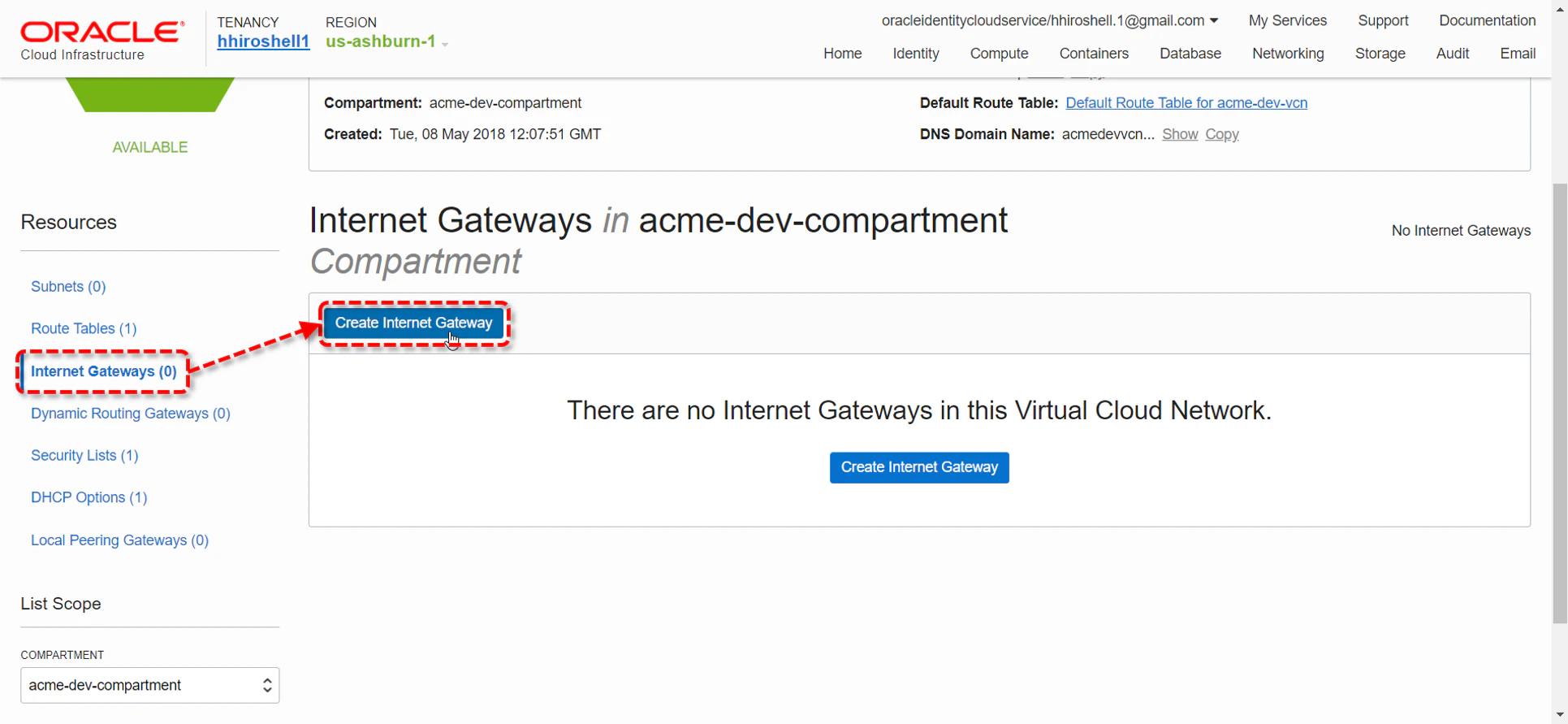1568x724 pixels.
Task: Go to the Home menu
Action: [x=842, y=54]
